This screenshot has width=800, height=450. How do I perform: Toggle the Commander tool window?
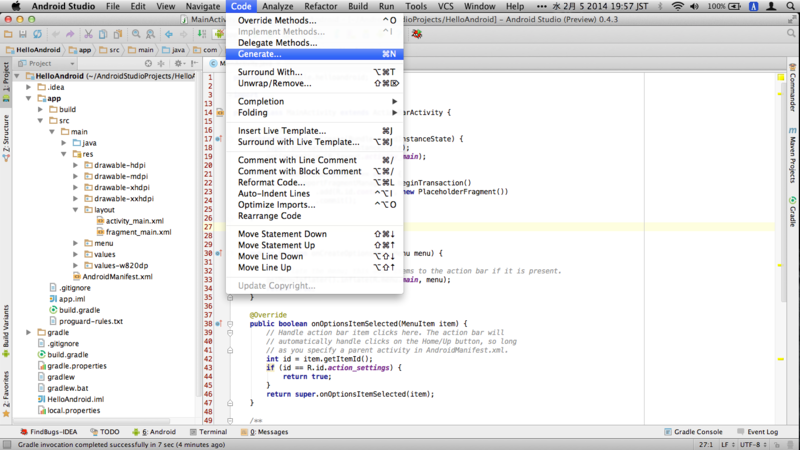(x=792, y=88)
